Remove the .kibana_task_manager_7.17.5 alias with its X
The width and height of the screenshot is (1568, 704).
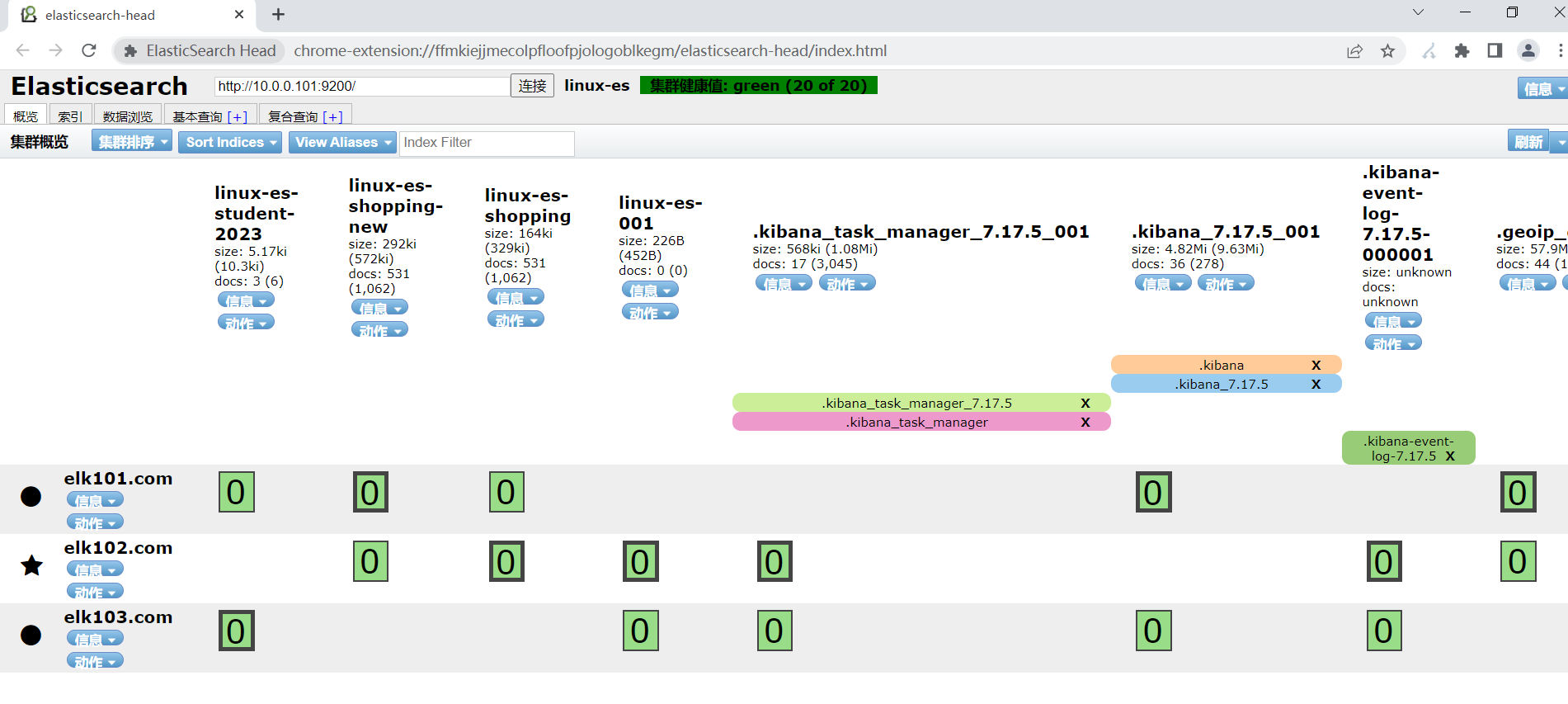(1085, 403)
